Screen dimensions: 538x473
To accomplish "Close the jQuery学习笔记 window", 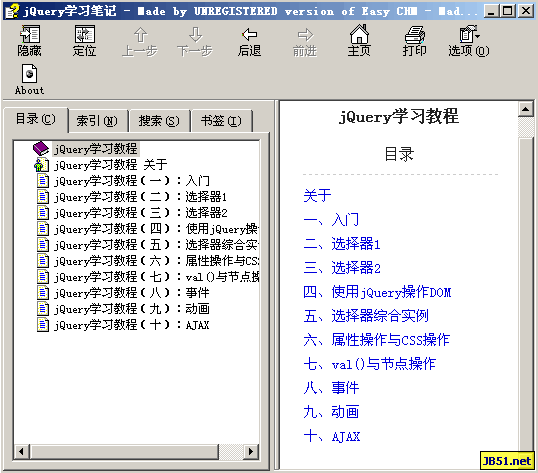I will [x=526, y=11].
